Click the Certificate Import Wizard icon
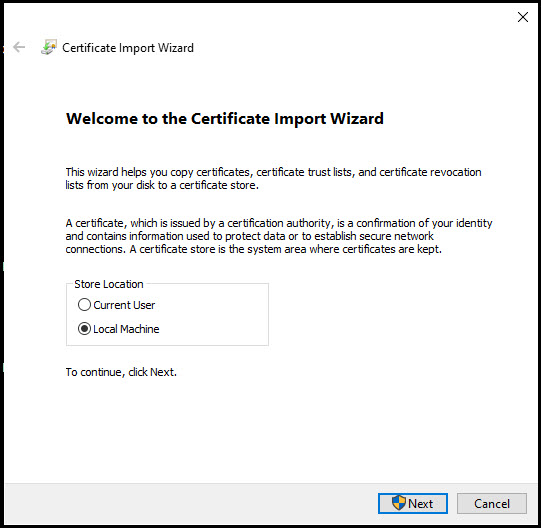Viewport: 541px width, 528px height. pos(49,47)
